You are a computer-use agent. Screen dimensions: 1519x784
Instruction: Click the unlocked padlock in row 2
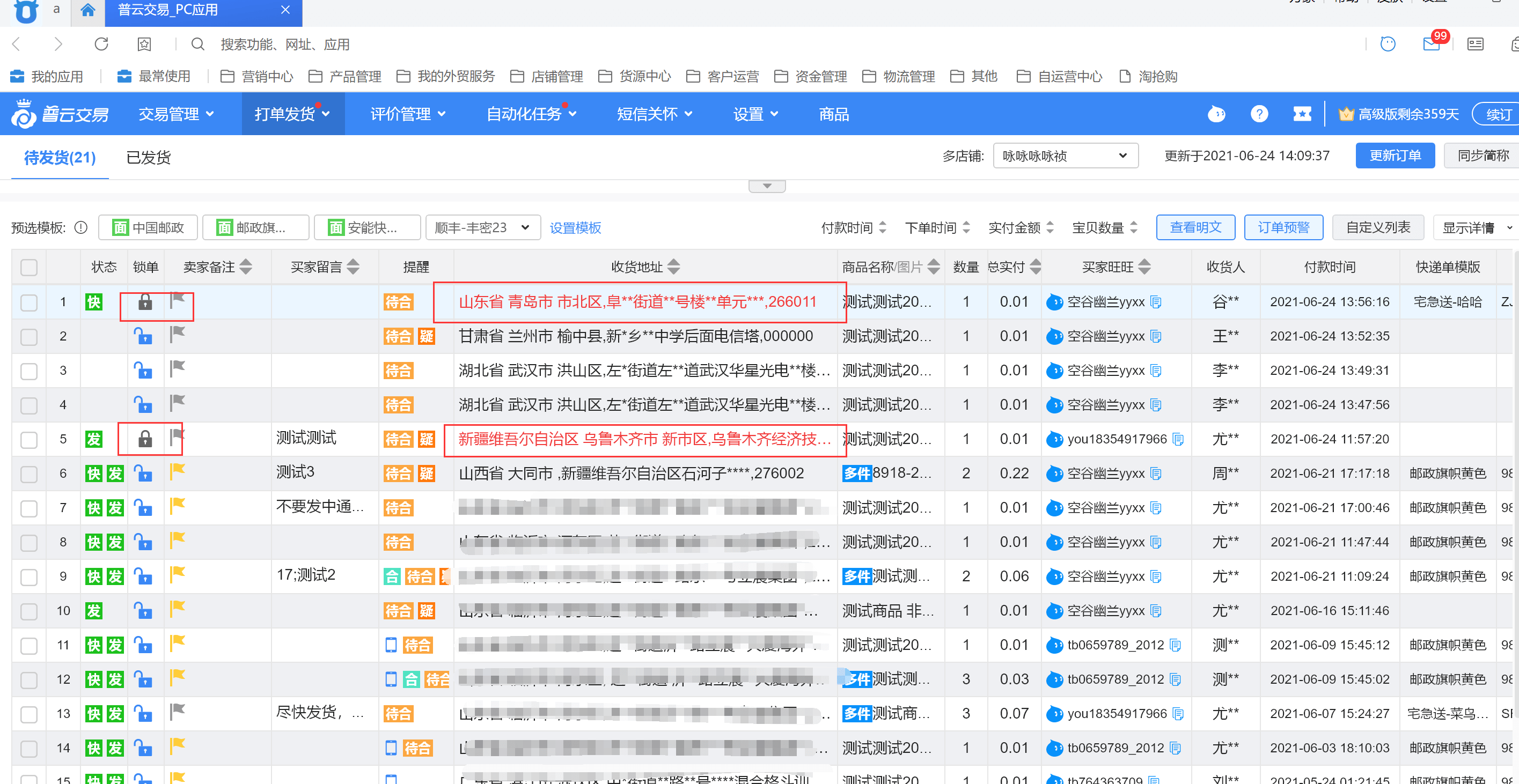click(143, 337)
